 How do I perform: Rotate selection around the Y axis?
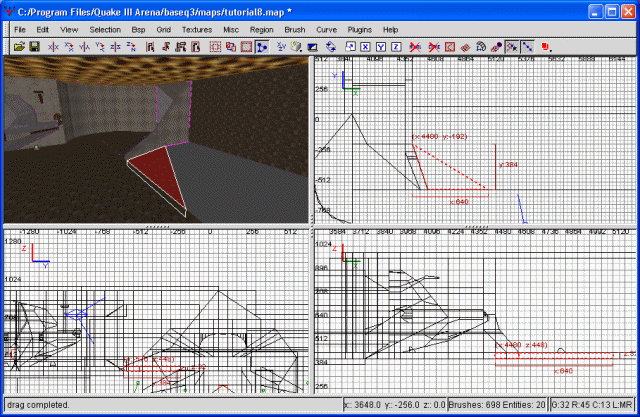100,47
